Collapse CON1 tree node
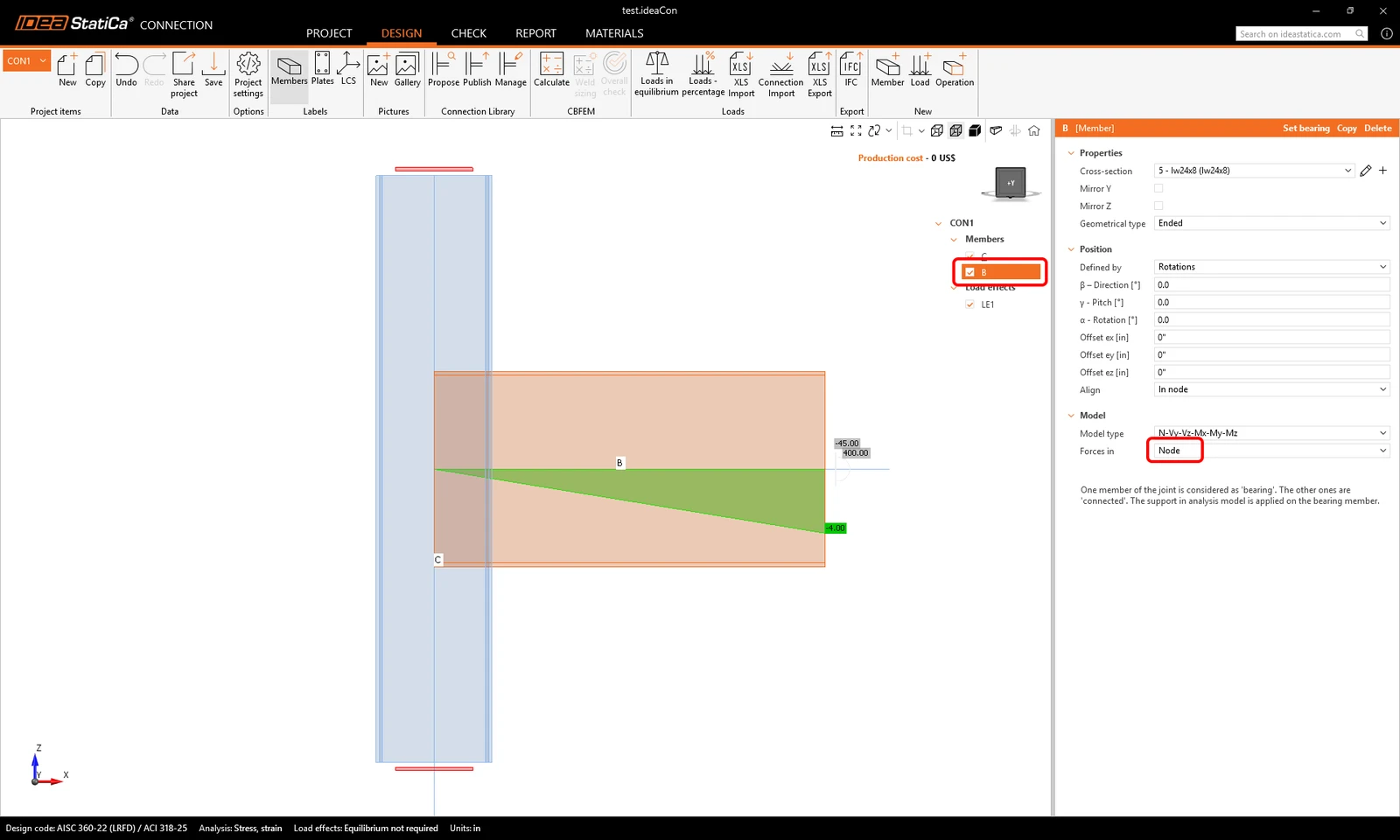 coord(939,223)
